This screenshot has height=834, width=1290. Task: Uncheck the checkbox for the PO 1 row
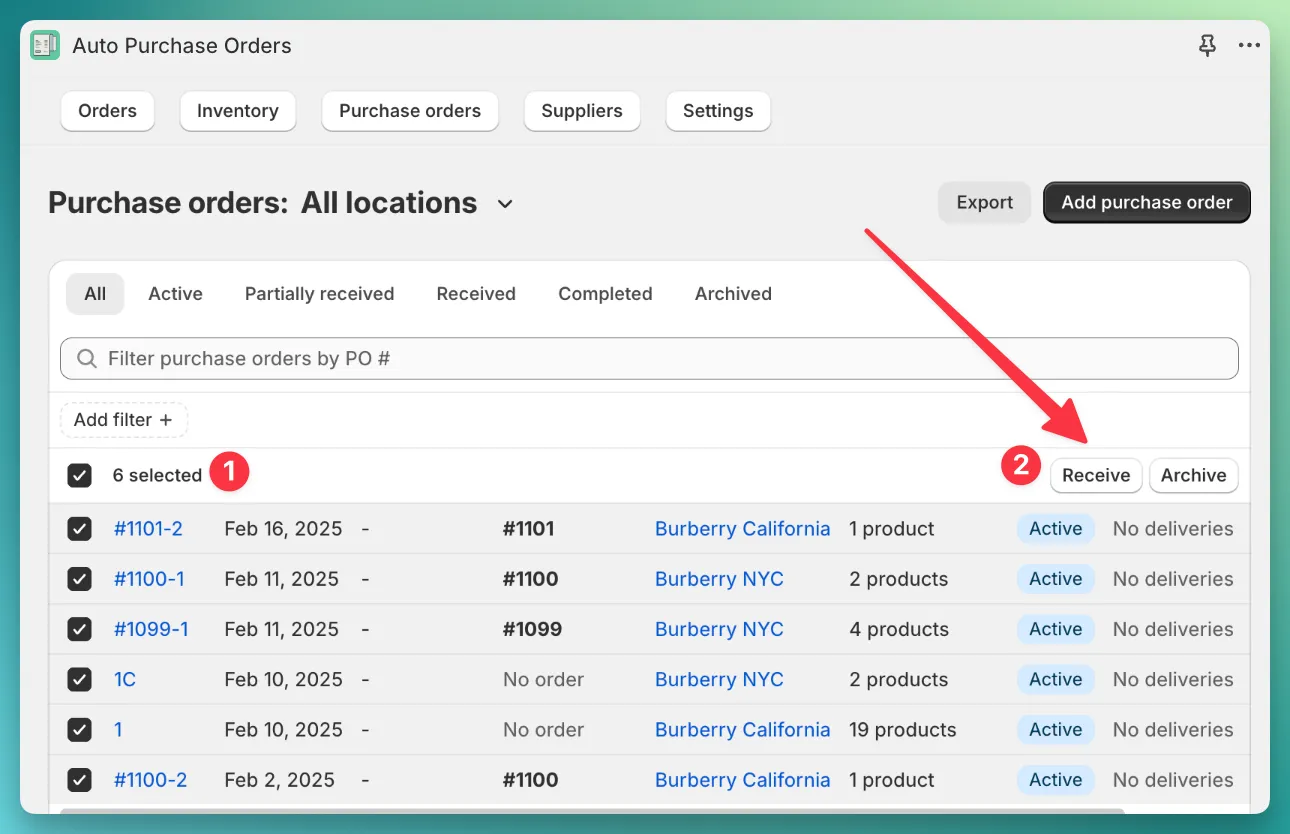pos(79,729)
